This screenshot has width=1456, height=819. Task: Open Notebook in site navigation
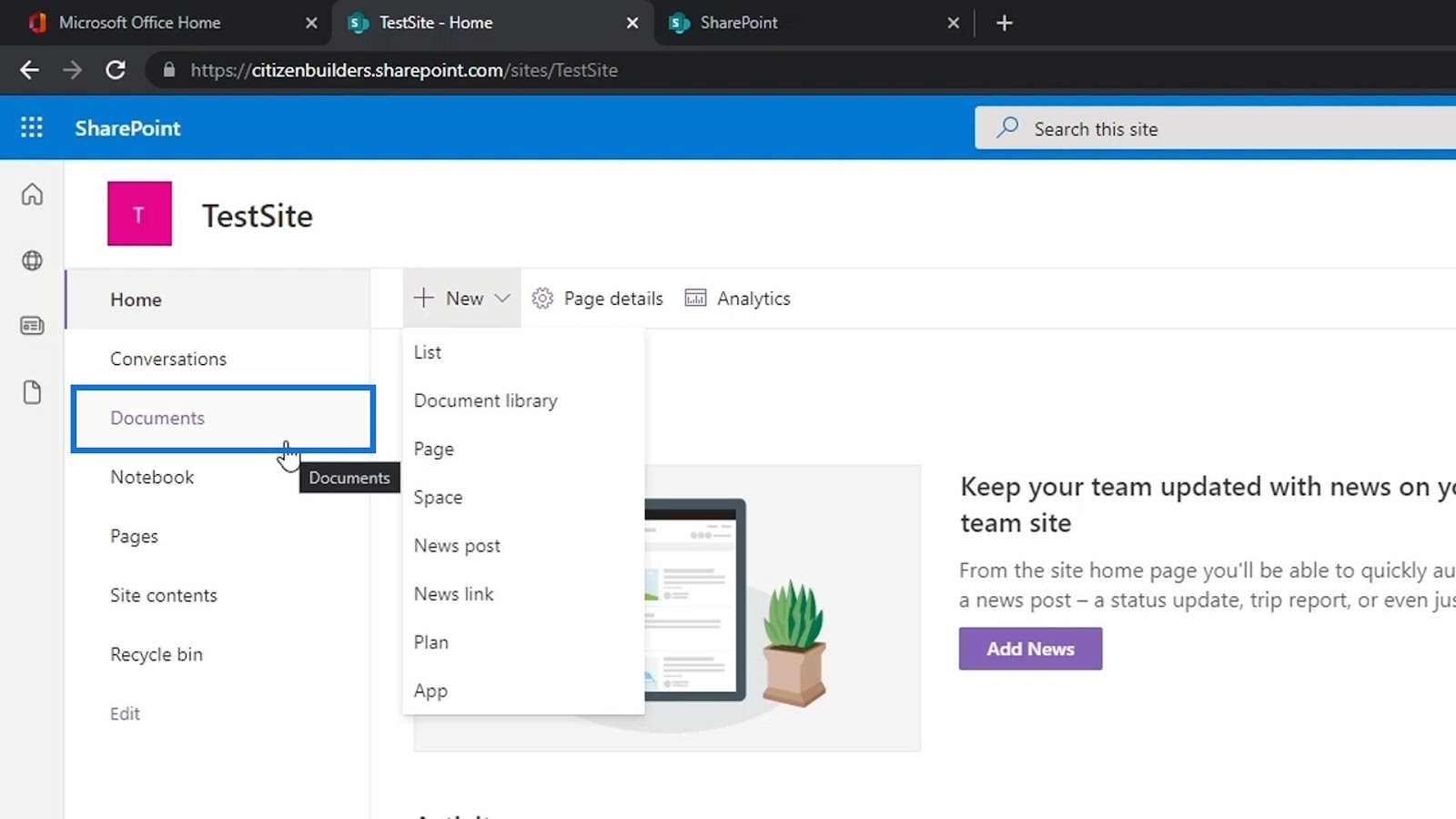(217, 477)
